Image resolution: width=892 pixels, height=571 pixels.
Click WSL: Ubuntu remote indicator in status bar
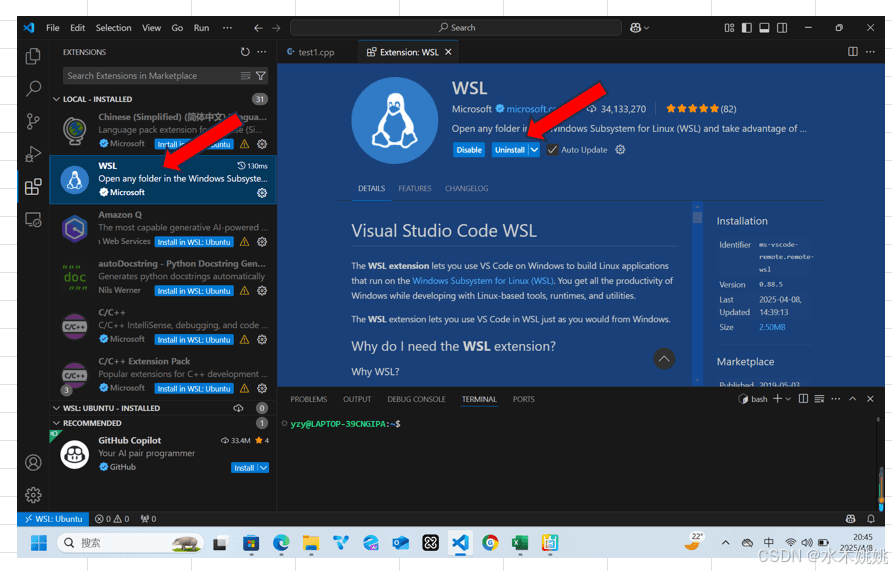pos(53,519)
